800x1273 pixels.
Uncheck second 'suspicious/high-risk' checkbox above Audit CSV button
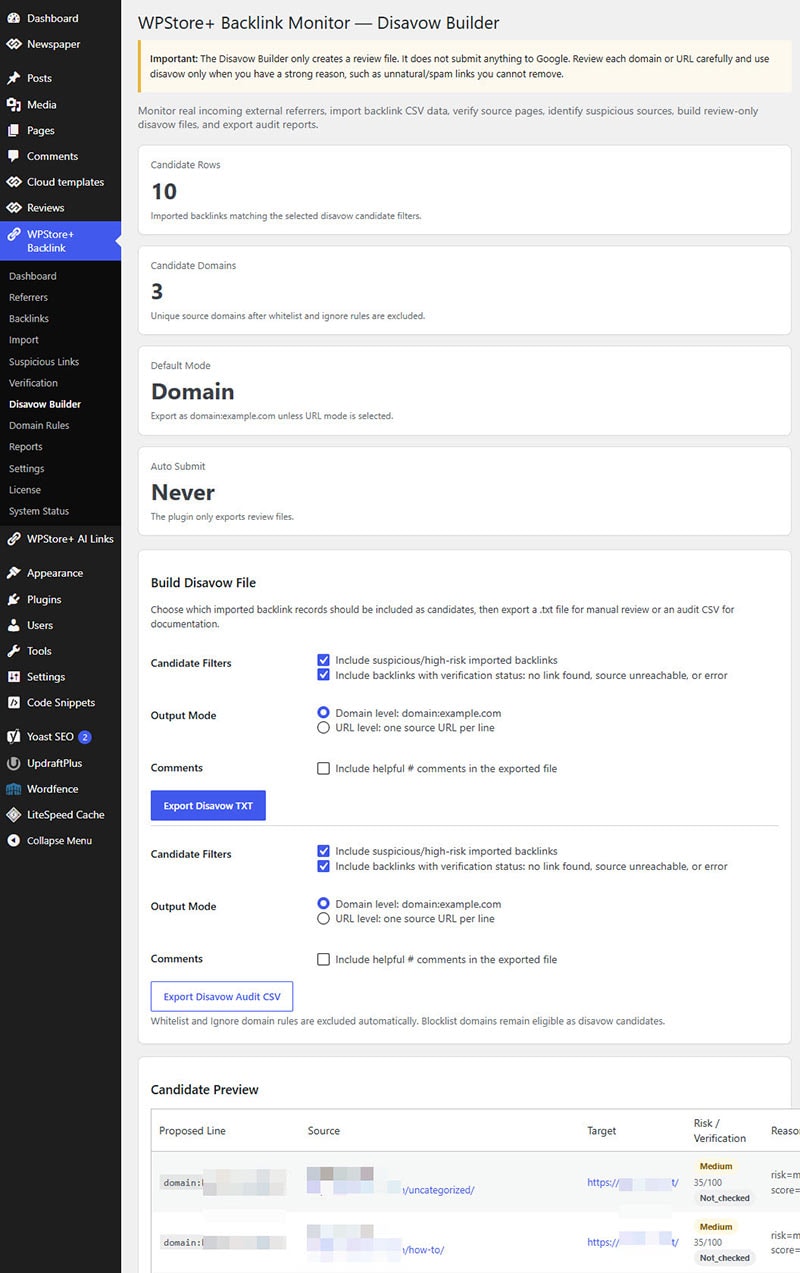[323, 851]
